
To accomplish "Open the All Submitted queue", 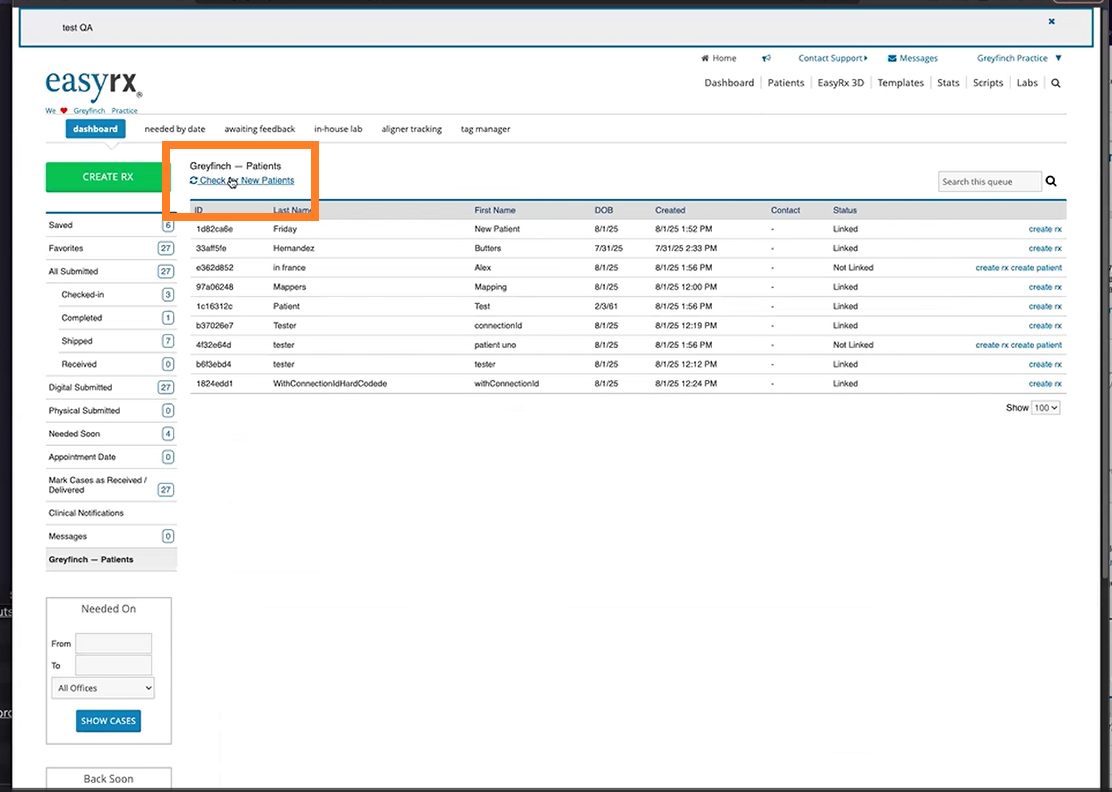I will pyautogui.click(x=111, y=272).
